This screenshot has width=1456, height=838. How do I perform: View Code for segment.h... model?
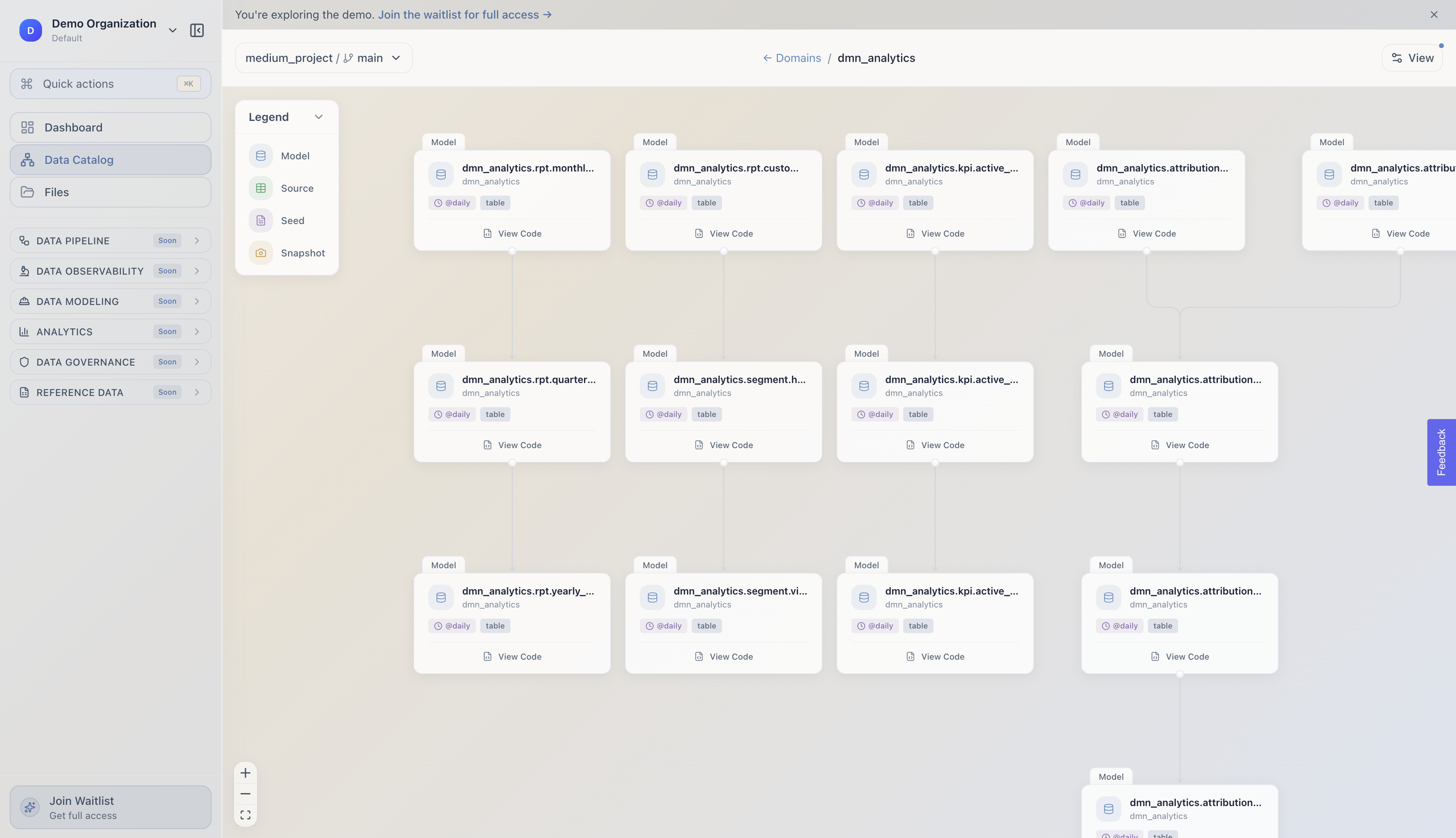[x=723, y=445]
